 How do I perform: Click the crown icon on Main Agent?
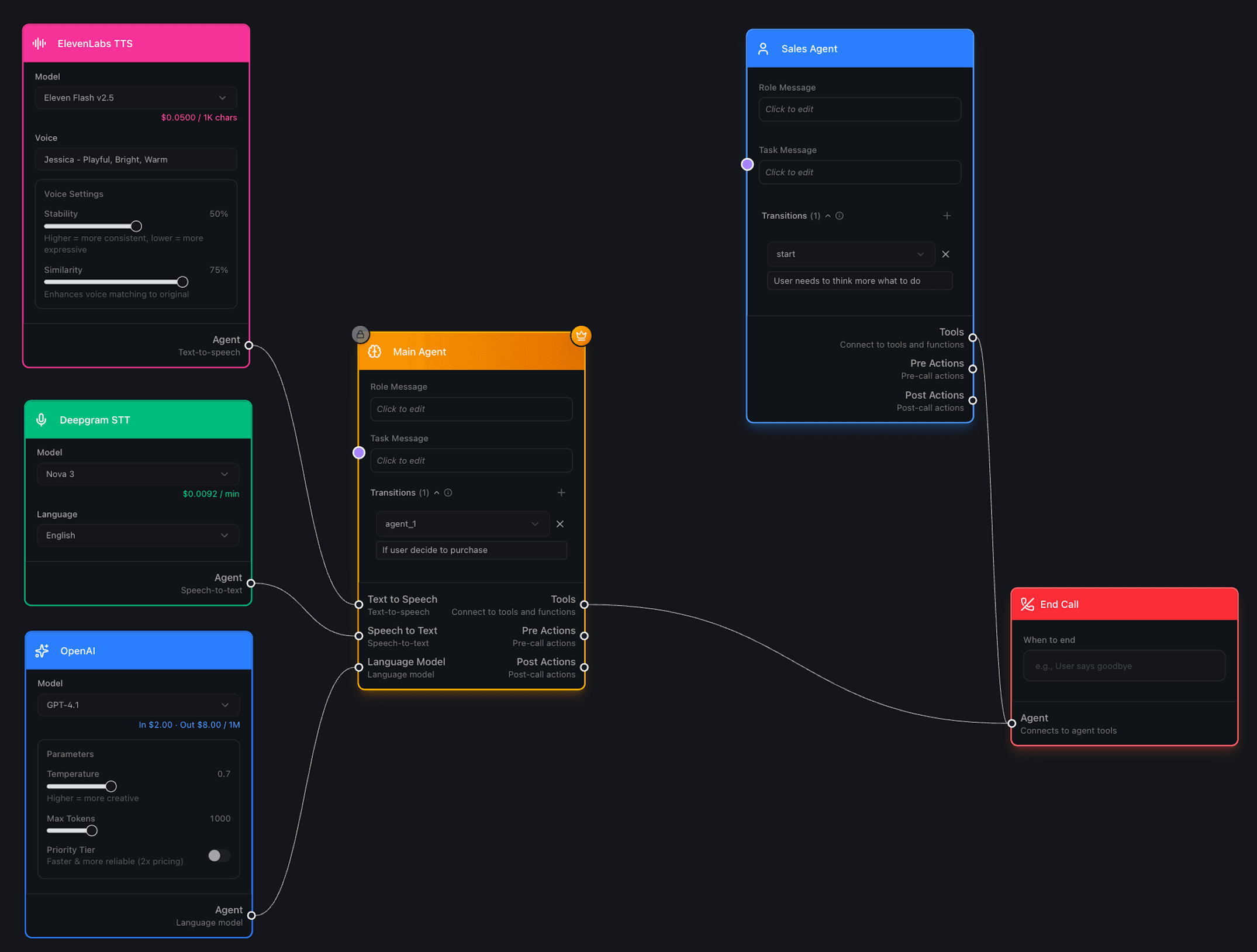click(581, 336)
